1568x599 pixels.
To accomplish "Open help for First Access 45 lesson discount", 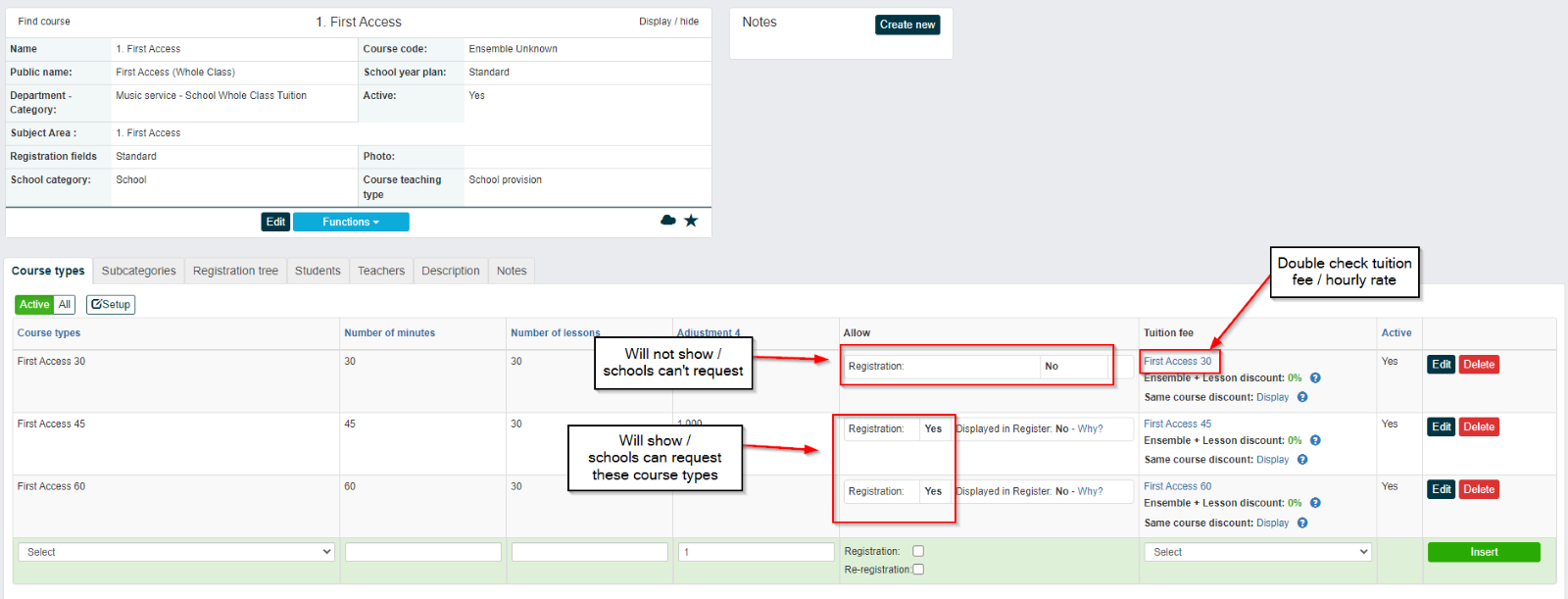I will coord(1315,440).
